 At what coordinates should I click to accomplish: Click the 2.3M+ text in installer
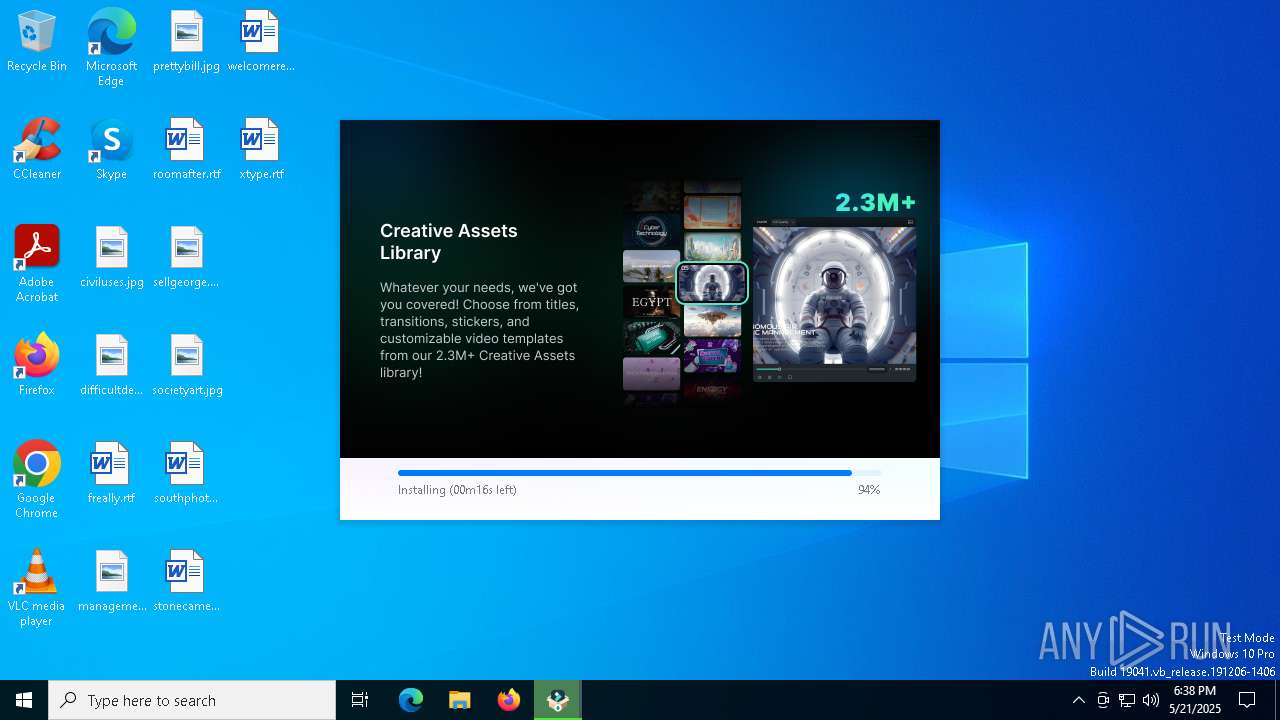pos(875,203)
